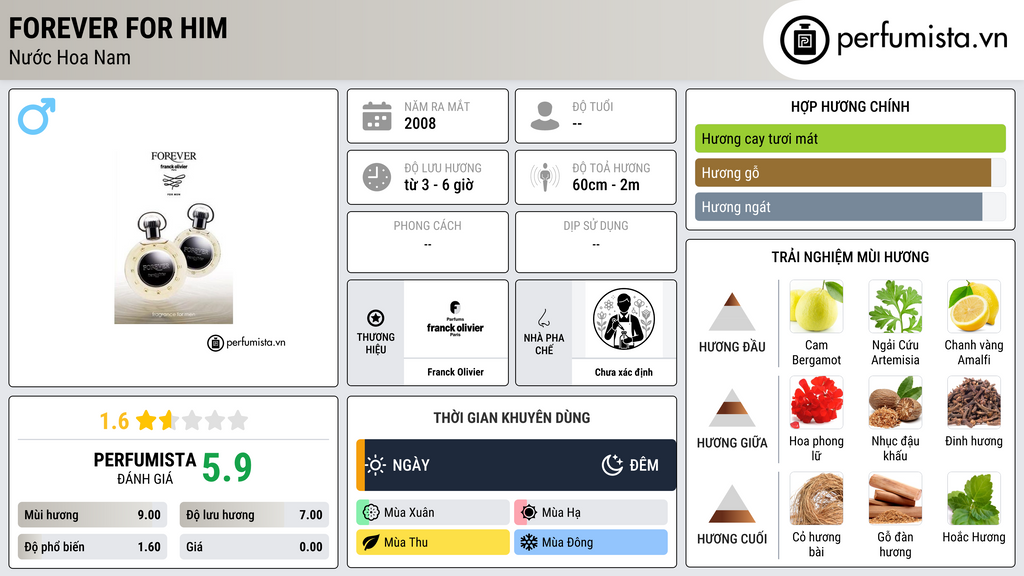This screenshot has height=576, width=1024.
Task: Click the star rating row showing 1.6
Action: [x=174, y=421]
